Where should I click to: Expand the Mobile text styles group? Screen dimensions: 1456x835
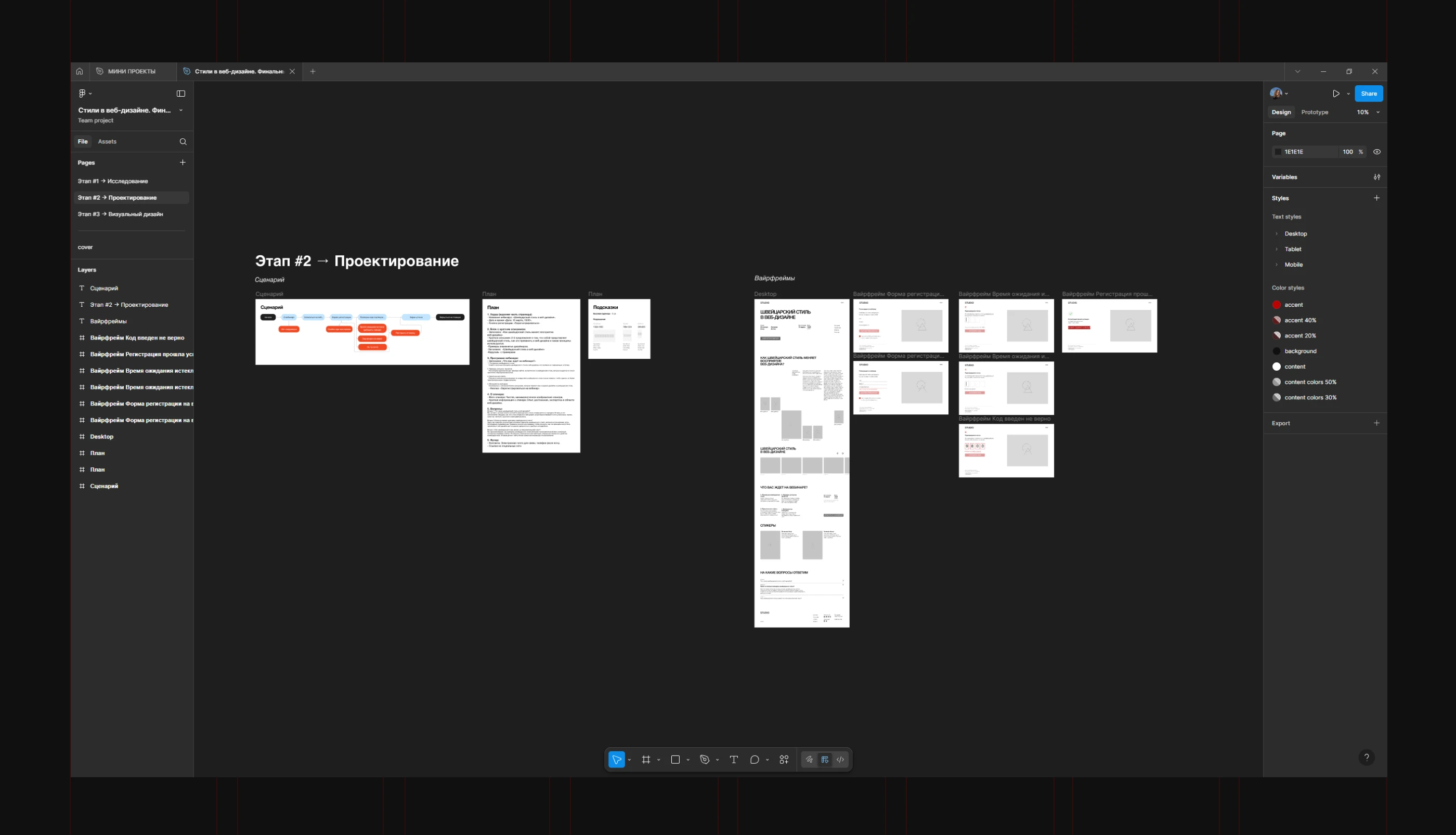click(x=1277, y=265)
